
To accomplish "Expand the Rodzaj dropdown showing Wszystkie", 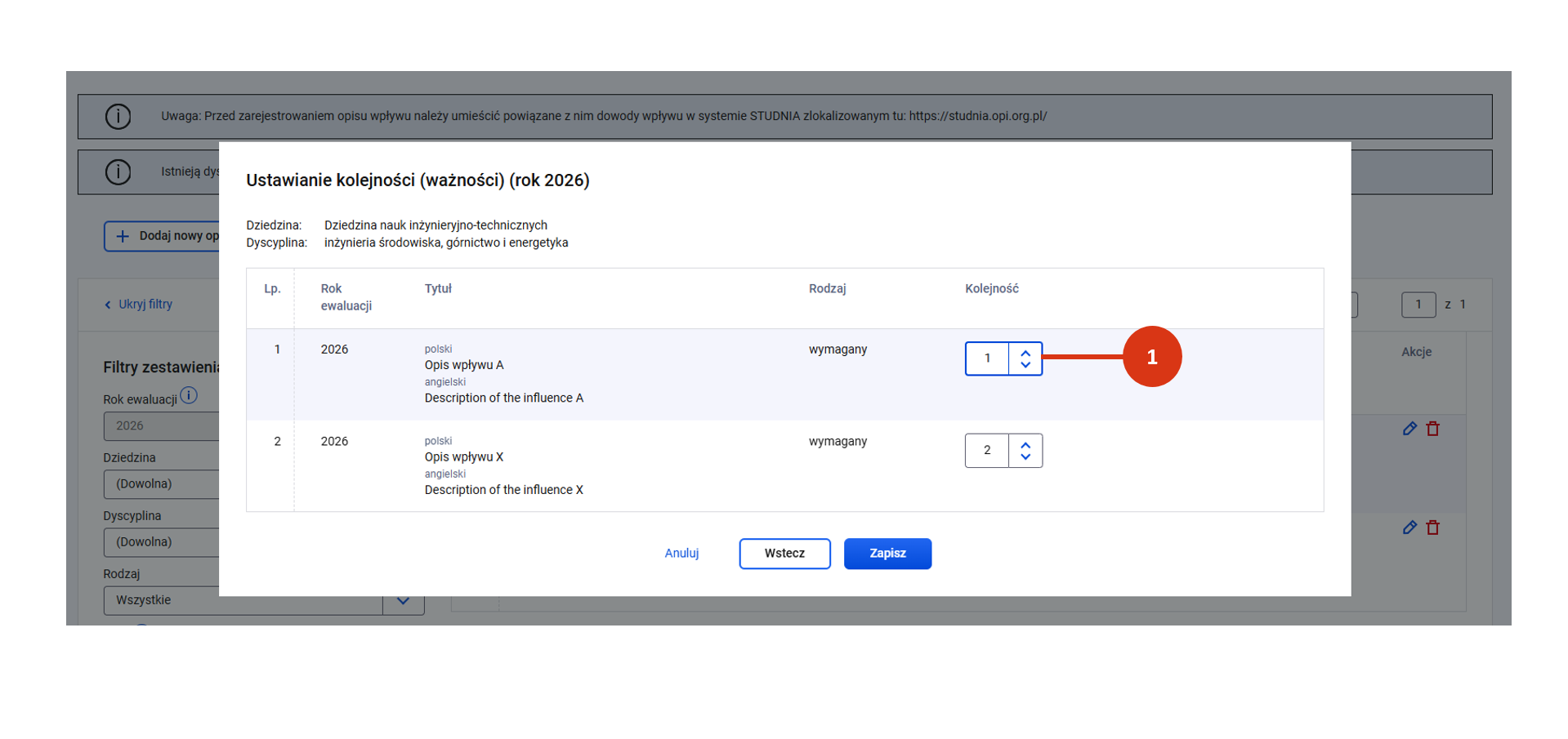I will coord(403,600).
